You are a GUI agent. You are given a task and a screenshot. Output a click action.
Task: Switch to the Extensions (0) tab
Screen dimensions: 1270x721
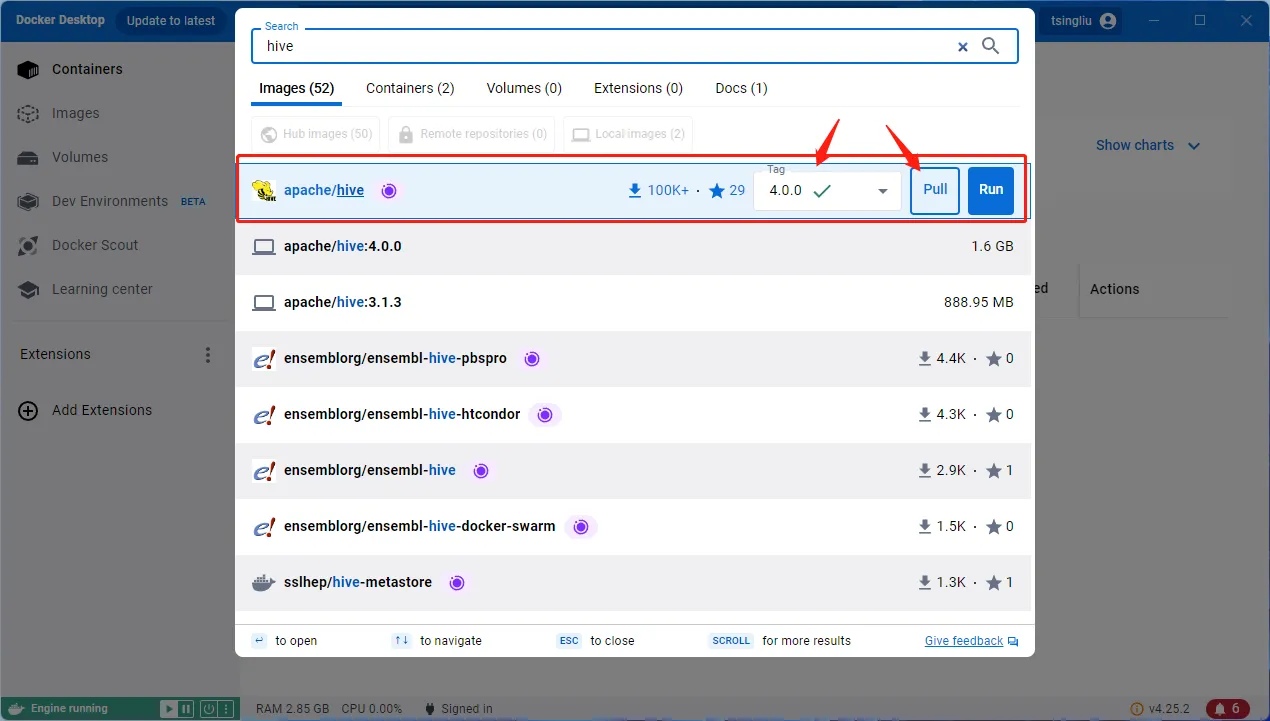[x=638, y=88]
